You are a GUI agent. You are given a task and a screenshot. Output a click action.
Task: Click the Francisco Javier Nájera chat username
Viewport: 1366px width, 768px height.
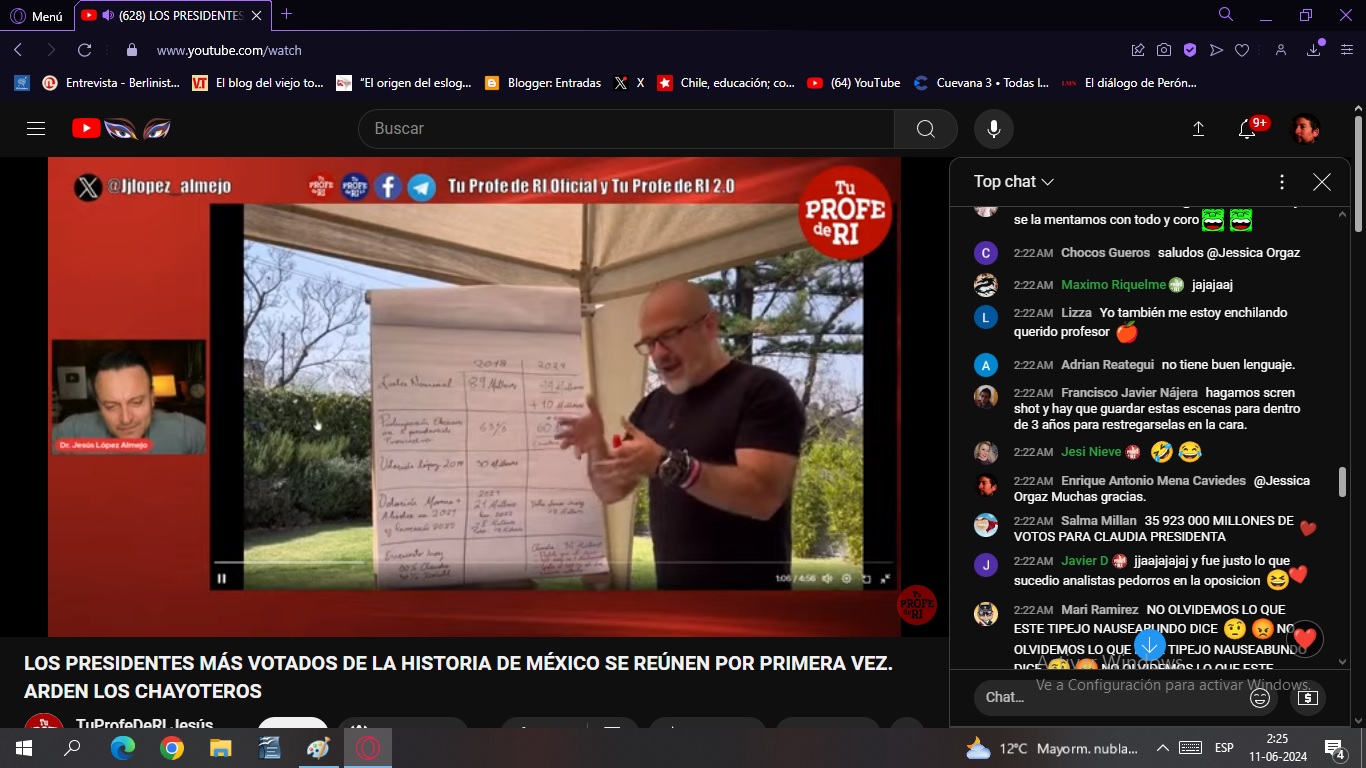pos(1129,393)
